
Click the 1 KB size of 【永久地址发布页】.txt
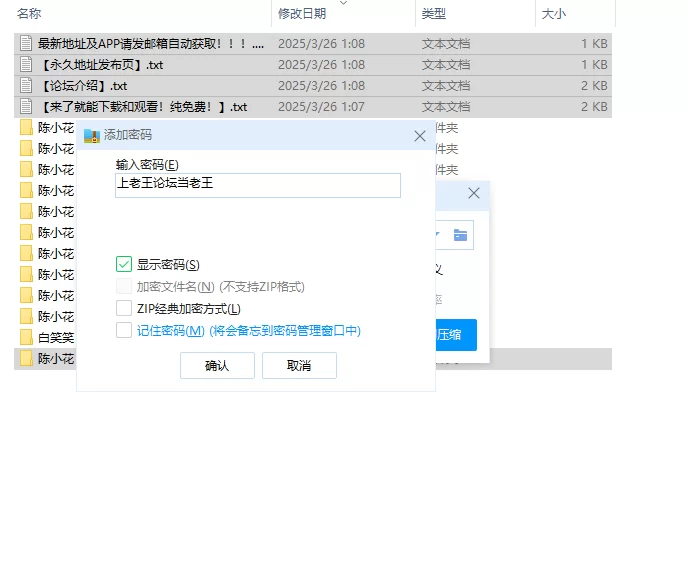[x=594, y=65]
